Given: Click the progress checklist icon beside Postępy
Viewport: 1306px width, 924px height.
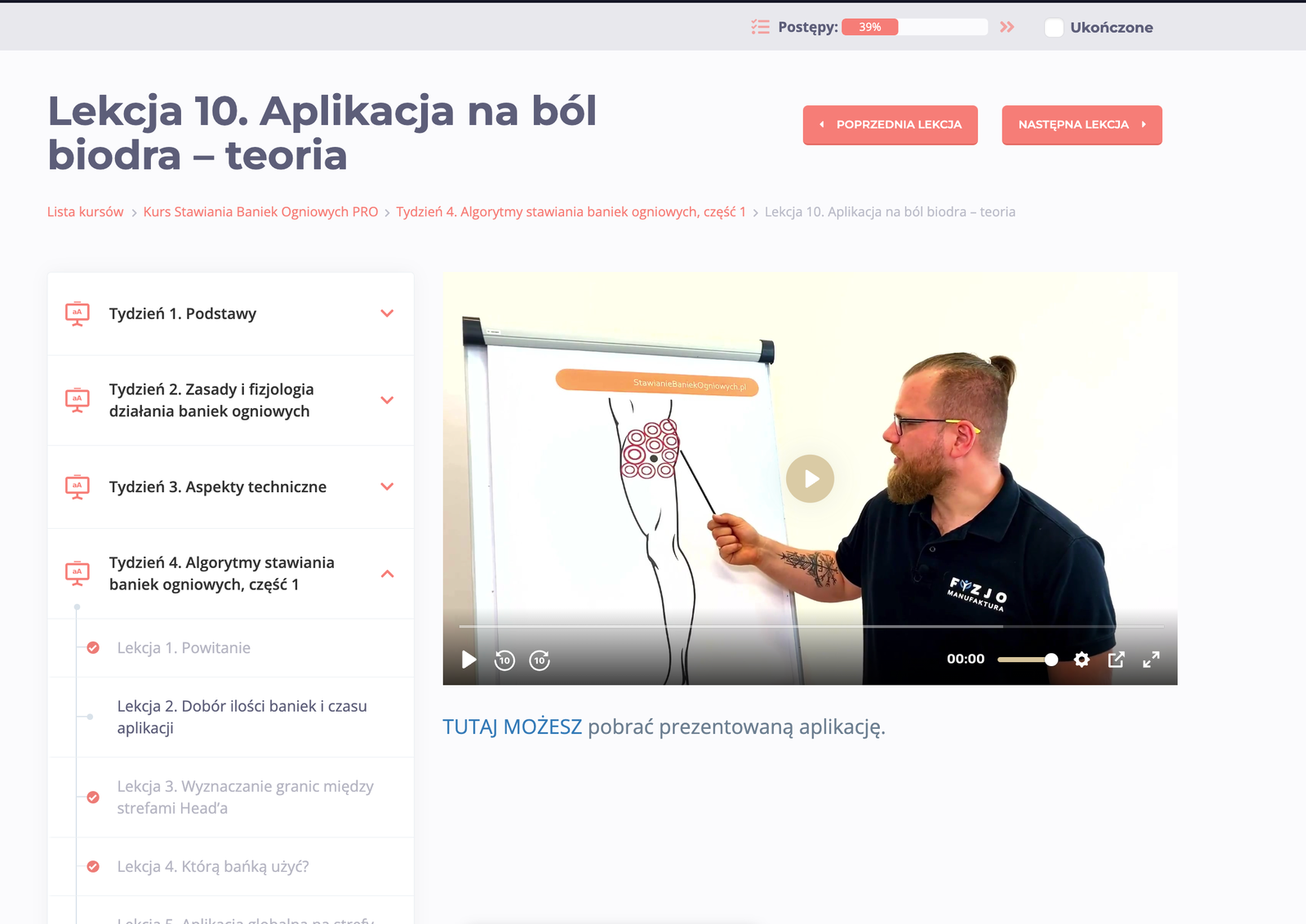Looking at the screenshot, I should pyautogui.click(x=760, y=27).
